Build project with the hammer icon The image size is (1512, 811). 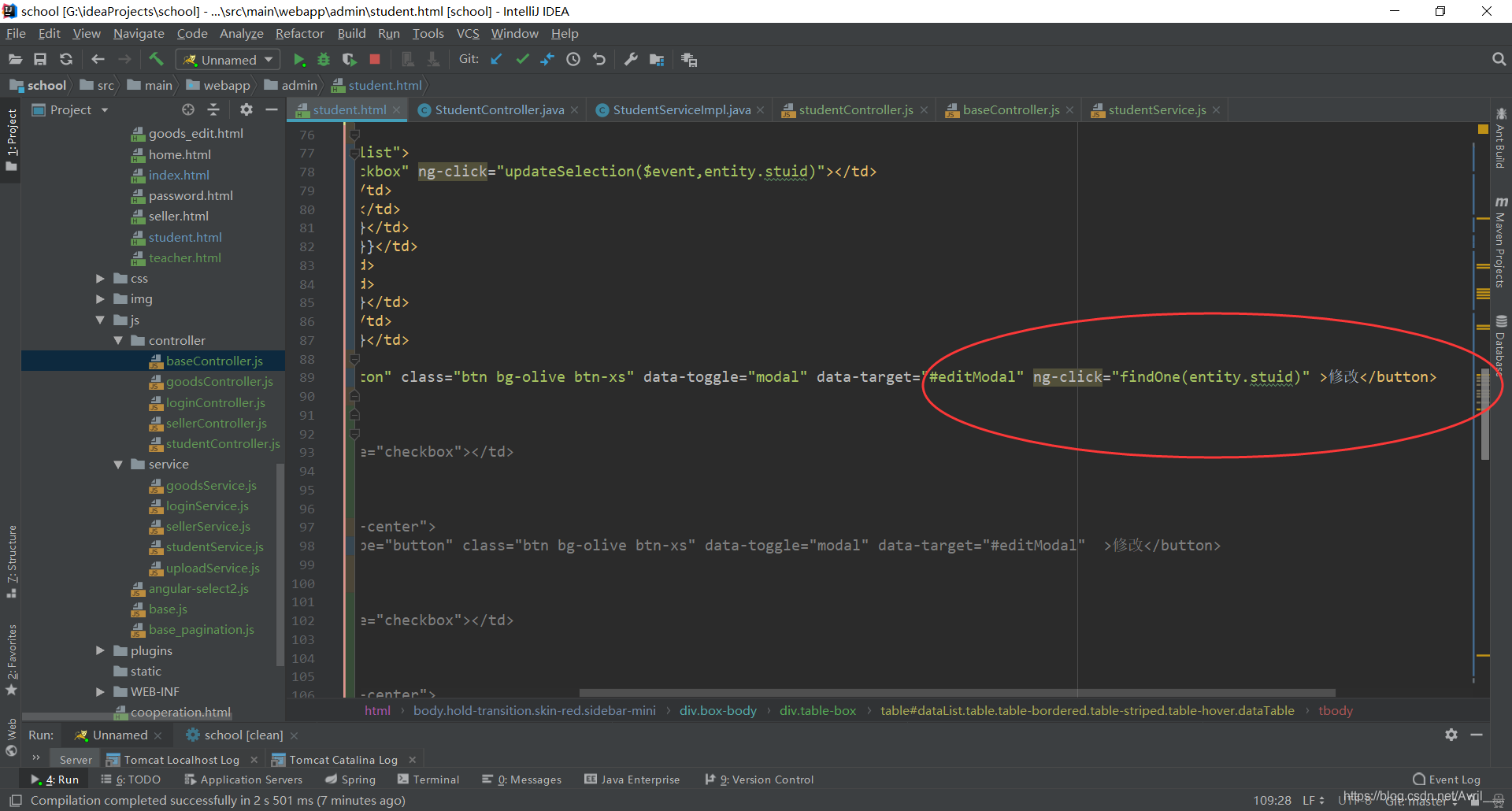[157, 59]
